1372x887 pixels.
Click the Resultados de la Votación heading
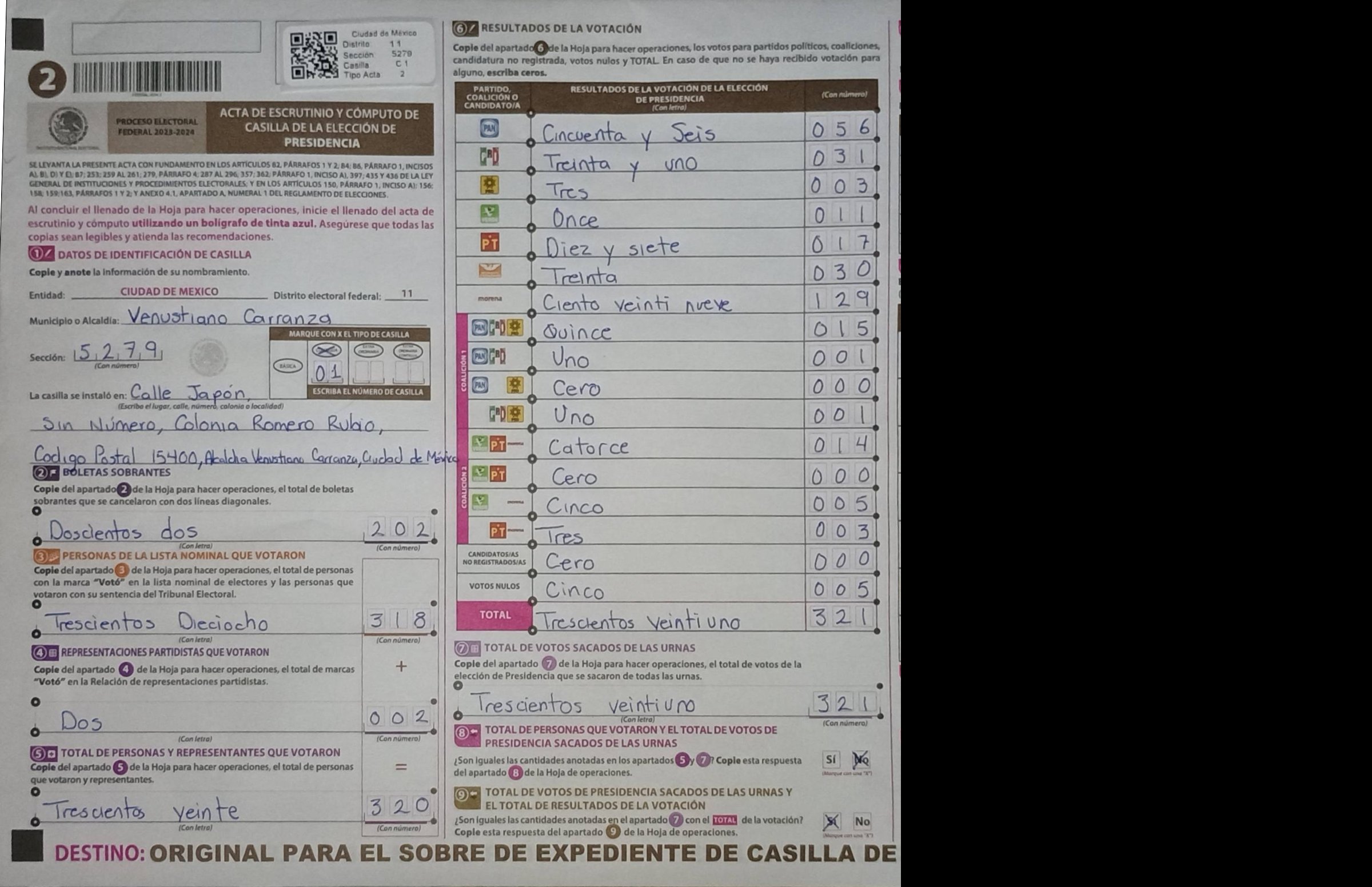click(561, 29)
